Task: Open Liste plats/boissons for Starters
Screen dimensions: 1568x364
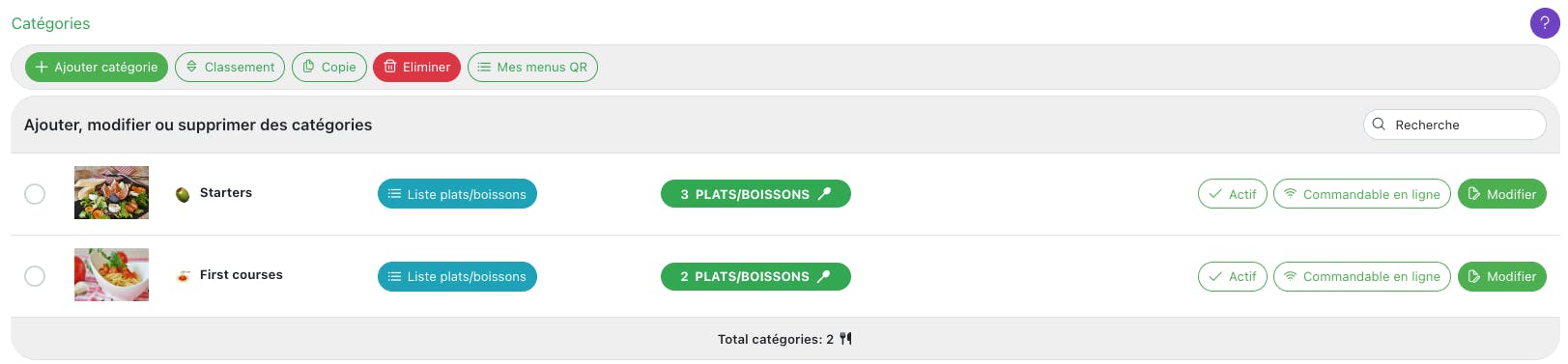Action: pos(457,194)
